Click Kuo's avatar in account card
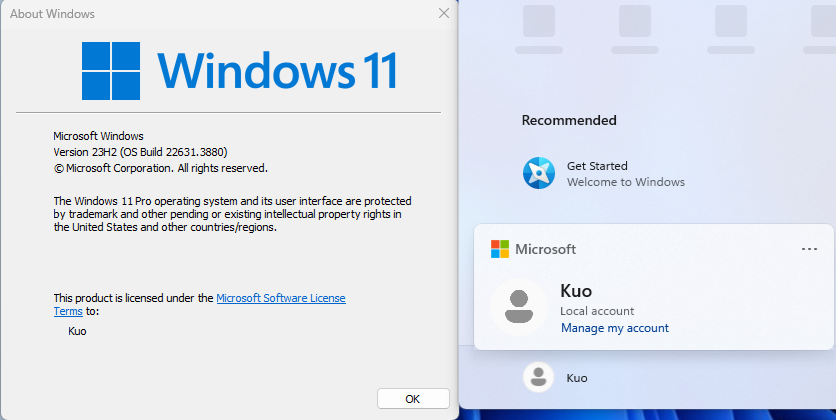This screenshot has height=420, width=836. tap(519, 307)
